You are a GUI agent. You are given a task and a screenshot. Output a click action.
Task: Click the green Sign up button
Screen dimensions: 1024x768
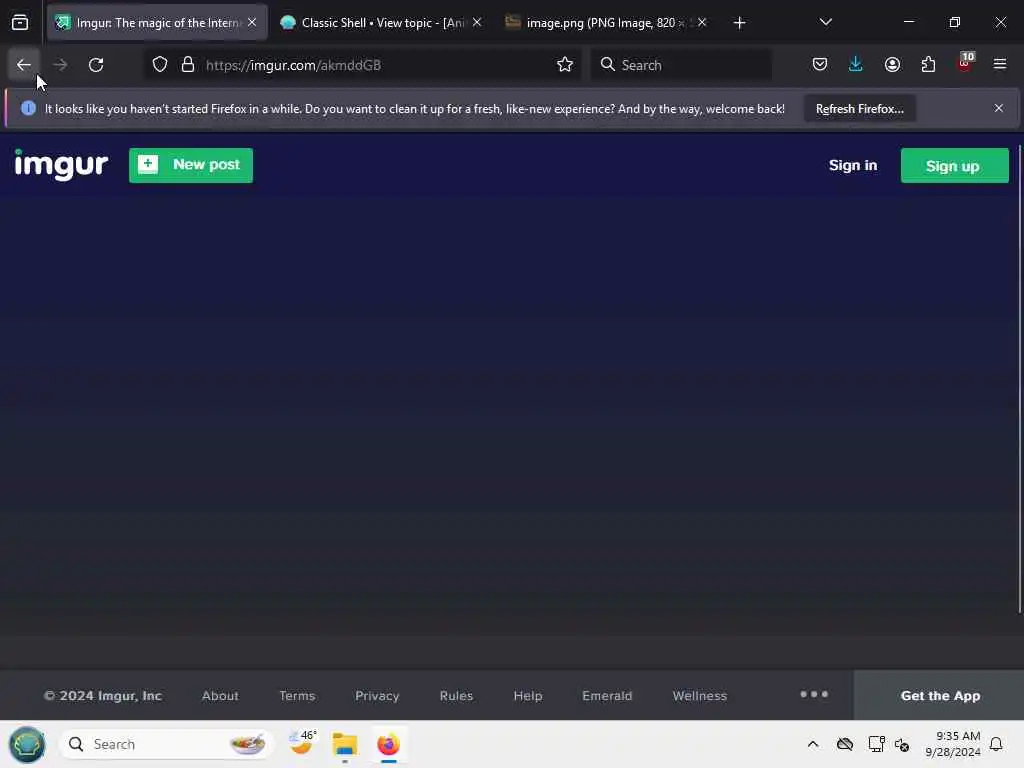[954, 166]
